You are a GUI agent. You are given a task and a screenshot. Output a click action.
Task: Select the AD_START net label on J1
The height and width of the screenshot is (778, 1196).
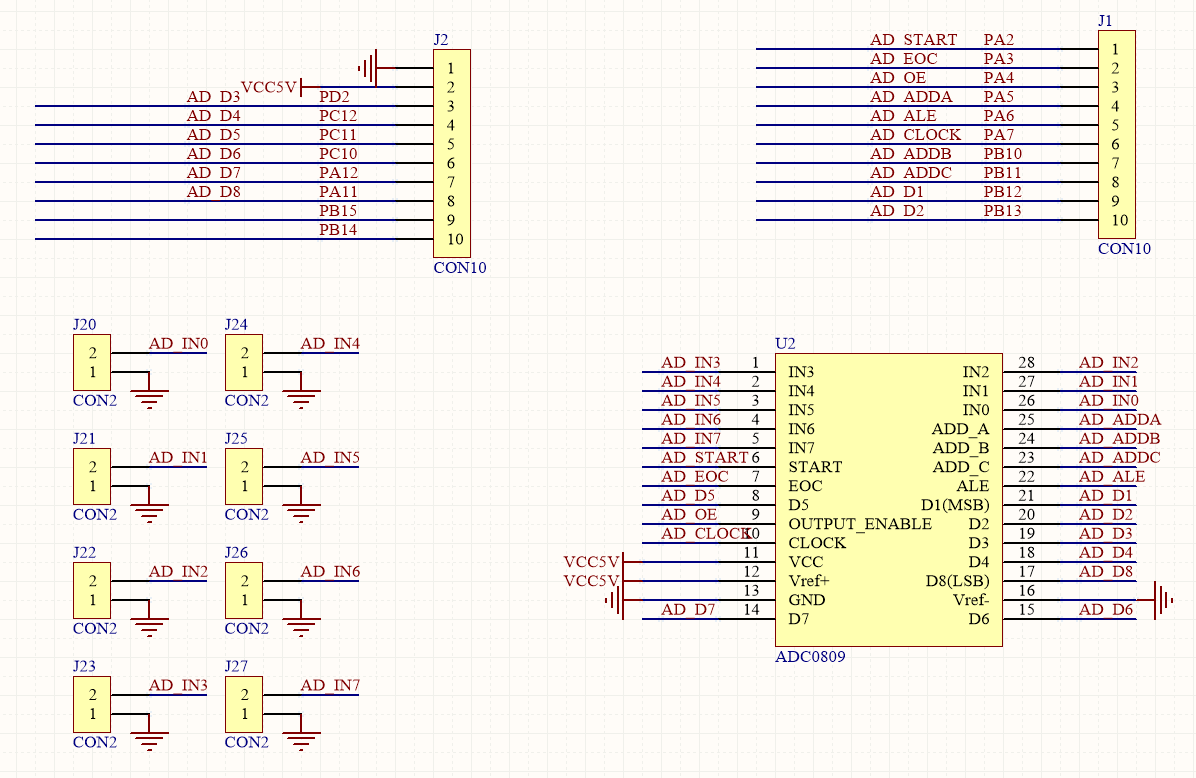click(913, 40)
